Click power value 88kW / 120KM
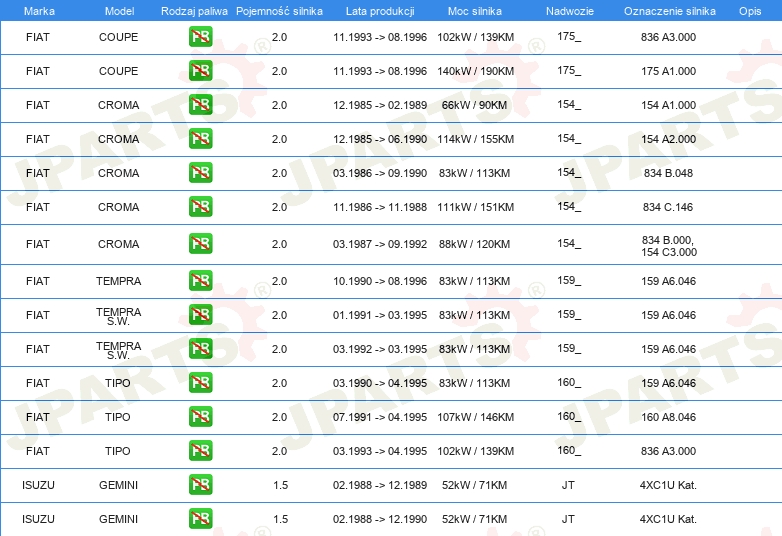Screen dimensions: 782x536 474,244
